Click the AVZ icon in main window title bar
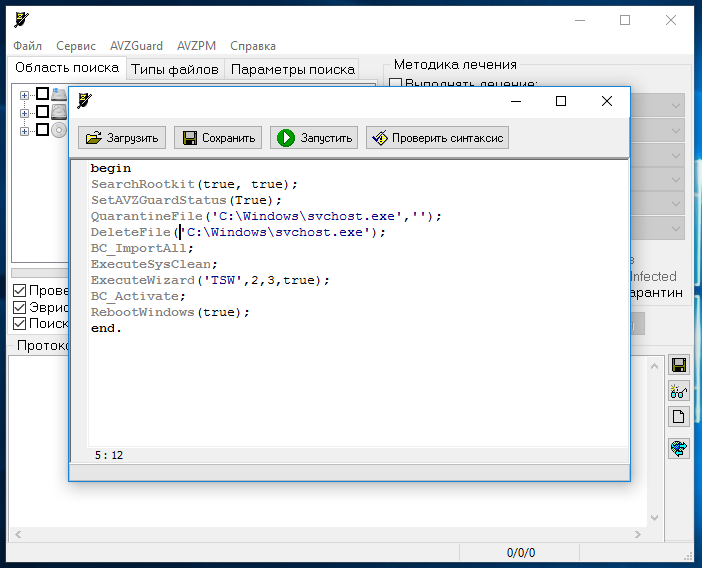702x568 pixels. (x=21, y=20)
